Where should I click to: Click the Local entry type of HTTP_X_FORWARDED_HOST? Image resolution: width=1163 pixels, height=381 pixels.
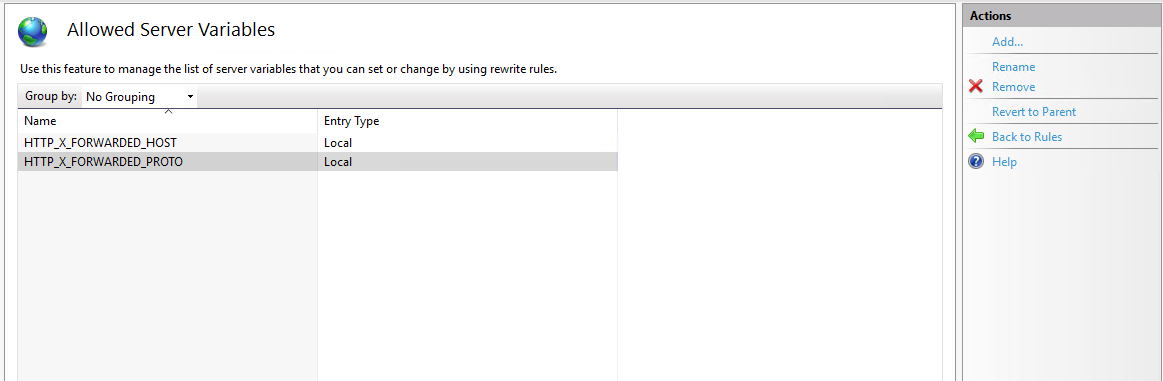(x=337, y=142)
